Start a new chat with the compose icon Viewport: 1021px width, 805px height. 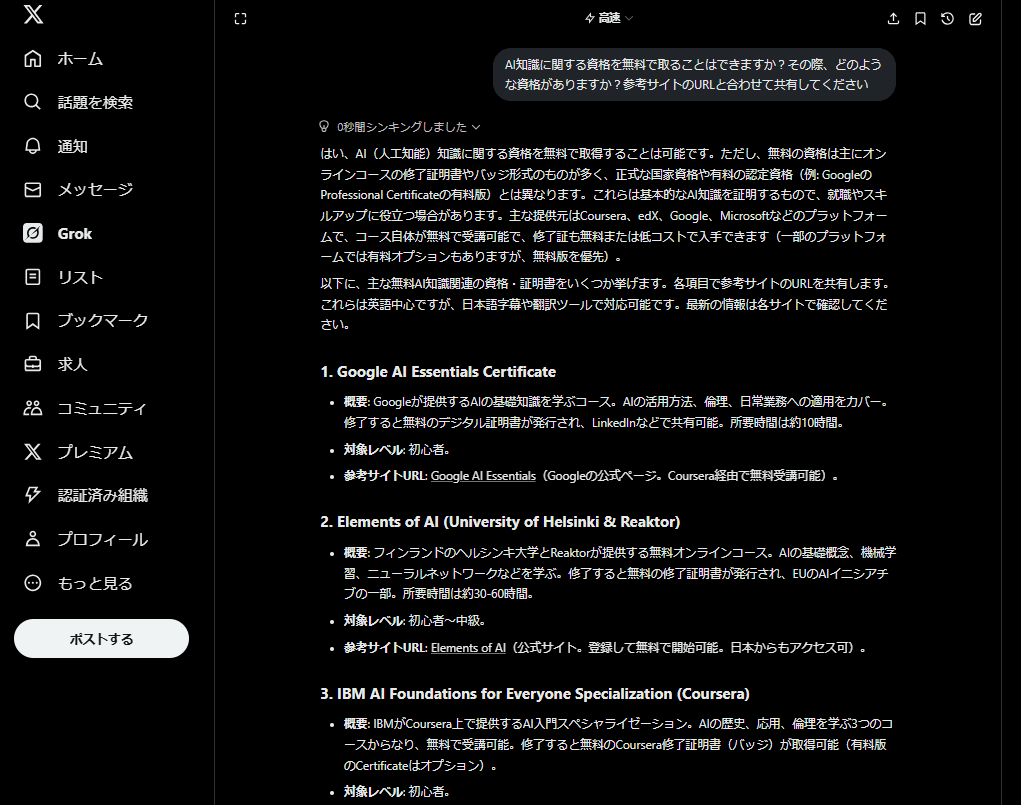click(975, 18)
